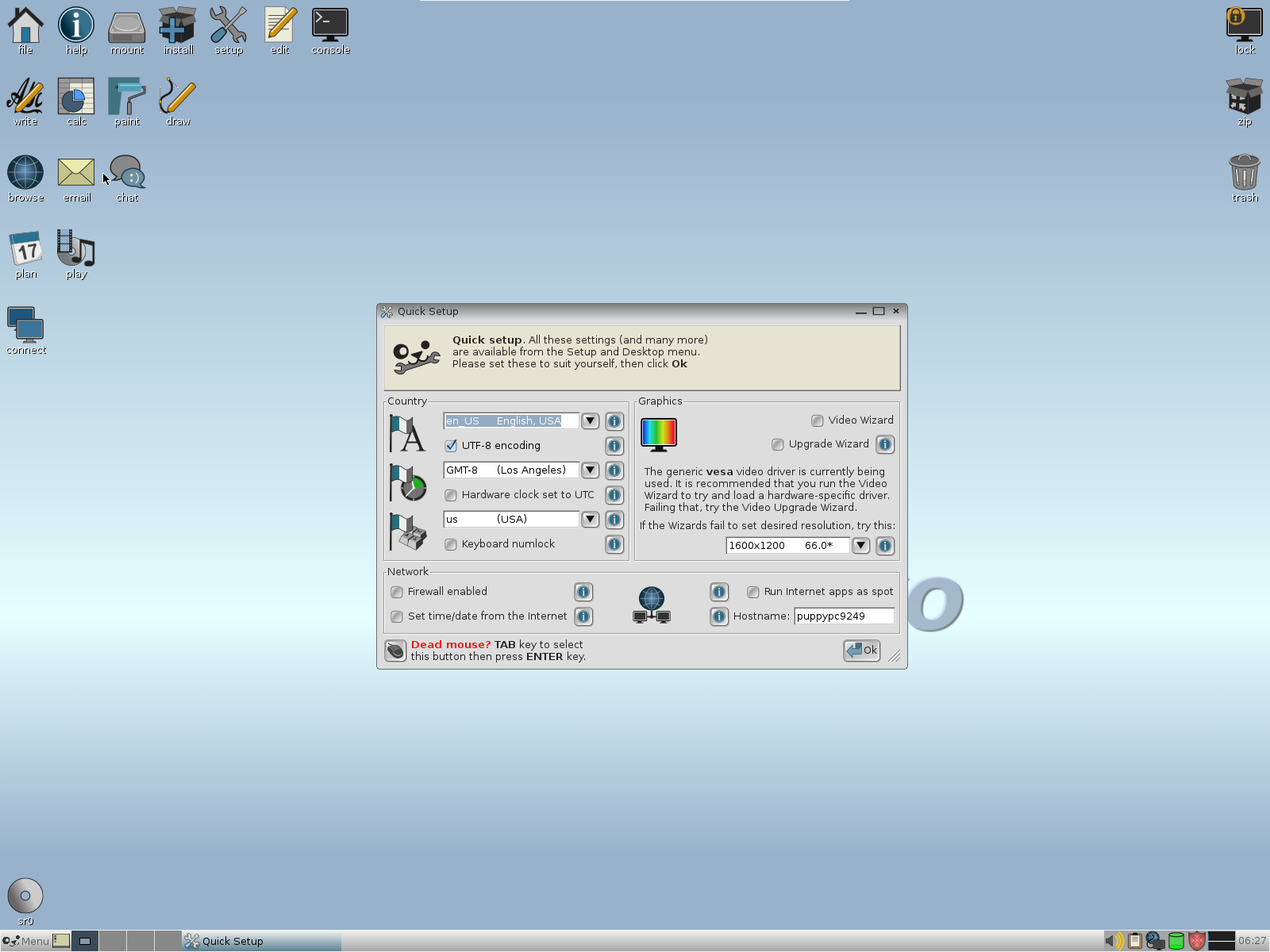Launch the install package icon
The width and height of the screenshot is (1270, 952).
[x=178, y=30]
